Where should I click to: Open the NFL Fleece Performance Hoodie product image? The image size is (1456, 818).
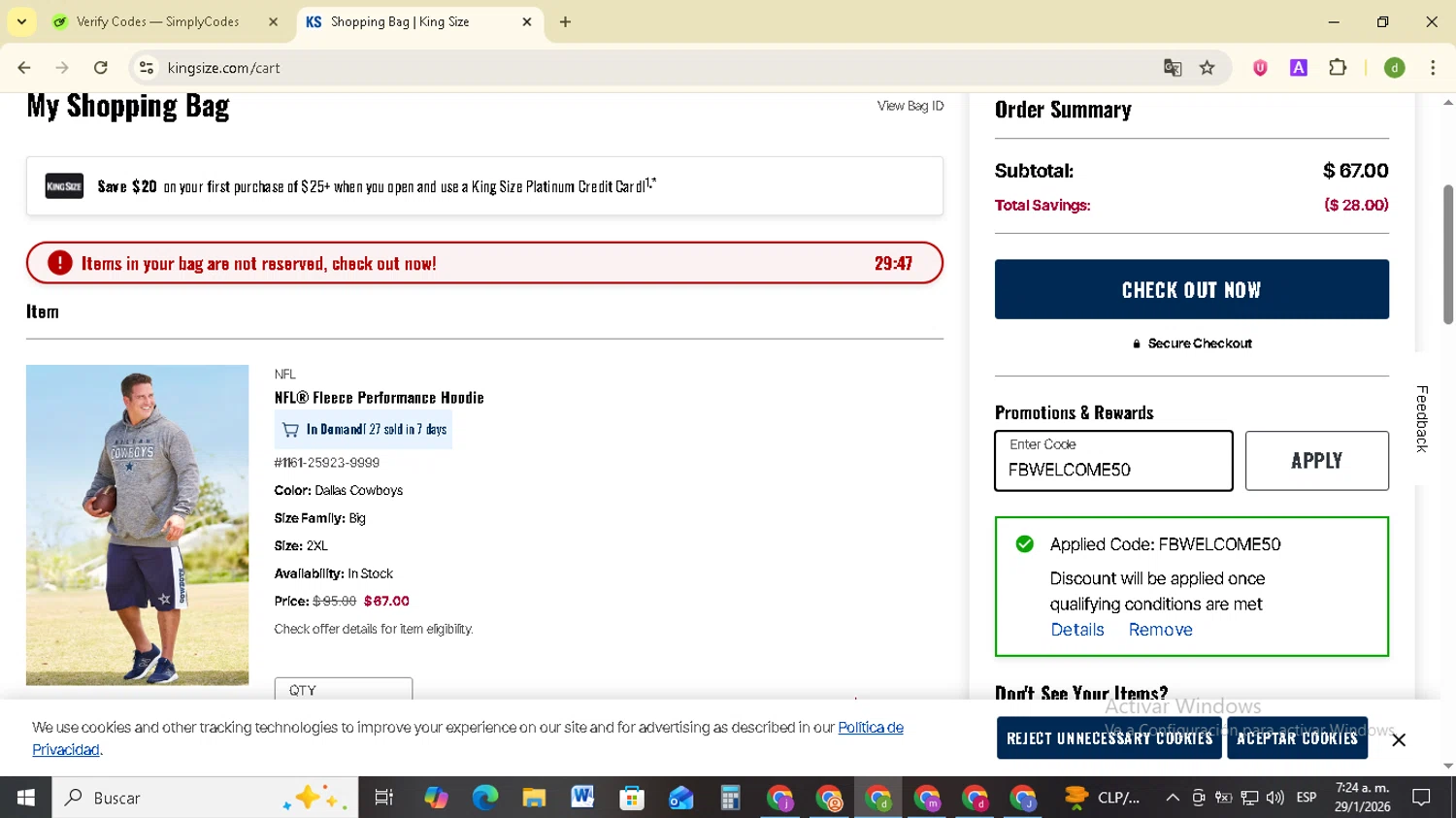(x=137, y=525)
